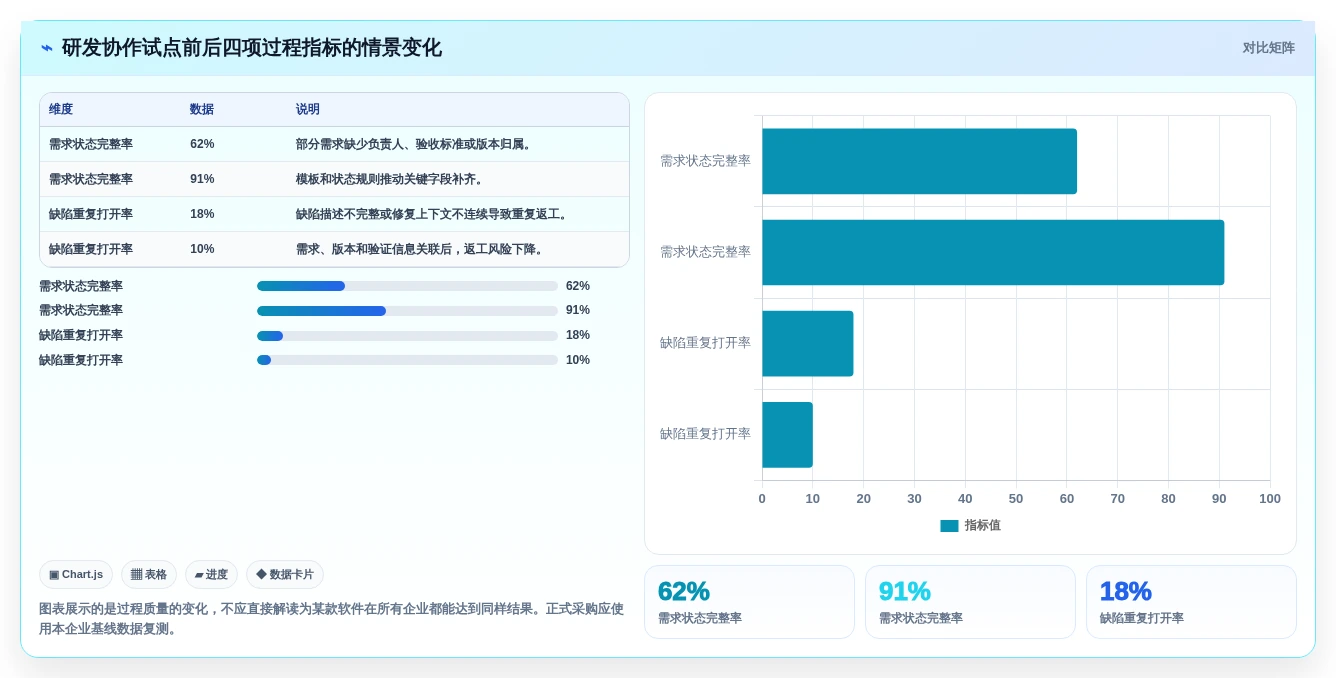Click the progress bar showing 18%
1336x678 pixels.
(x=407, y=336)
